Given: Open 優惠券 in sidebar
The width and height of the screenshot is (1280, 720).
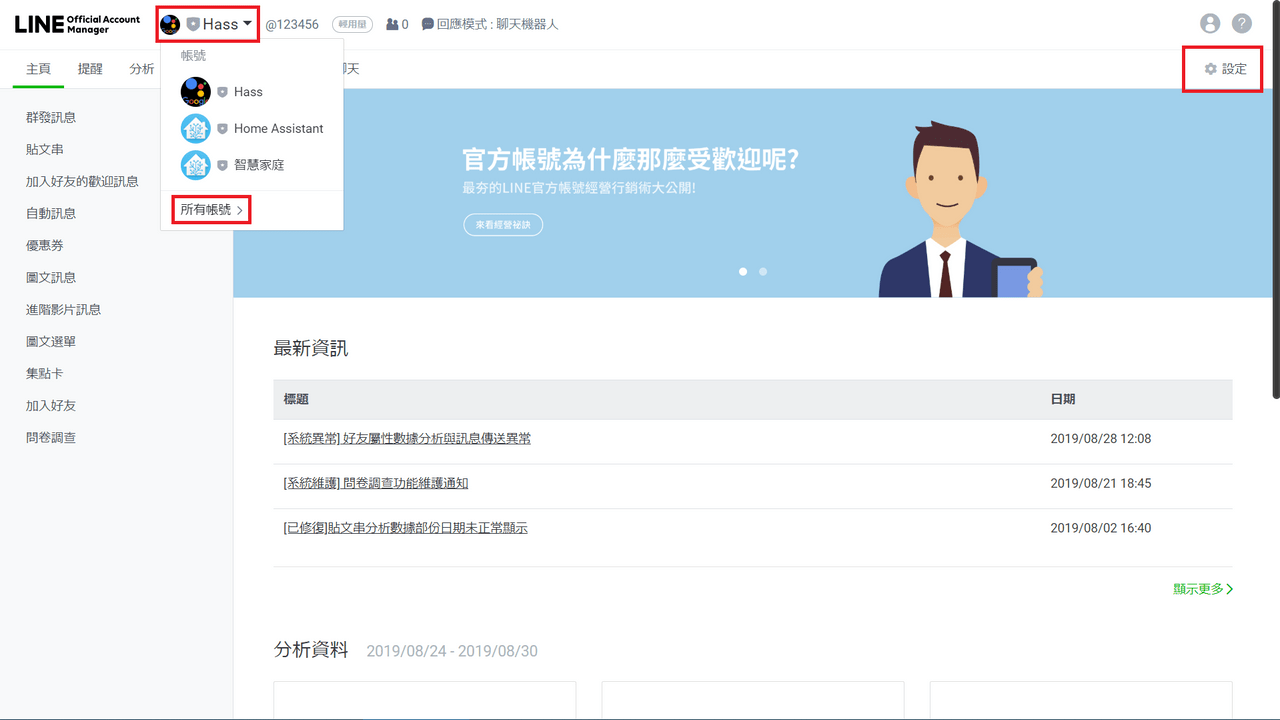Looking at the screenshot, I should (45, 245).
